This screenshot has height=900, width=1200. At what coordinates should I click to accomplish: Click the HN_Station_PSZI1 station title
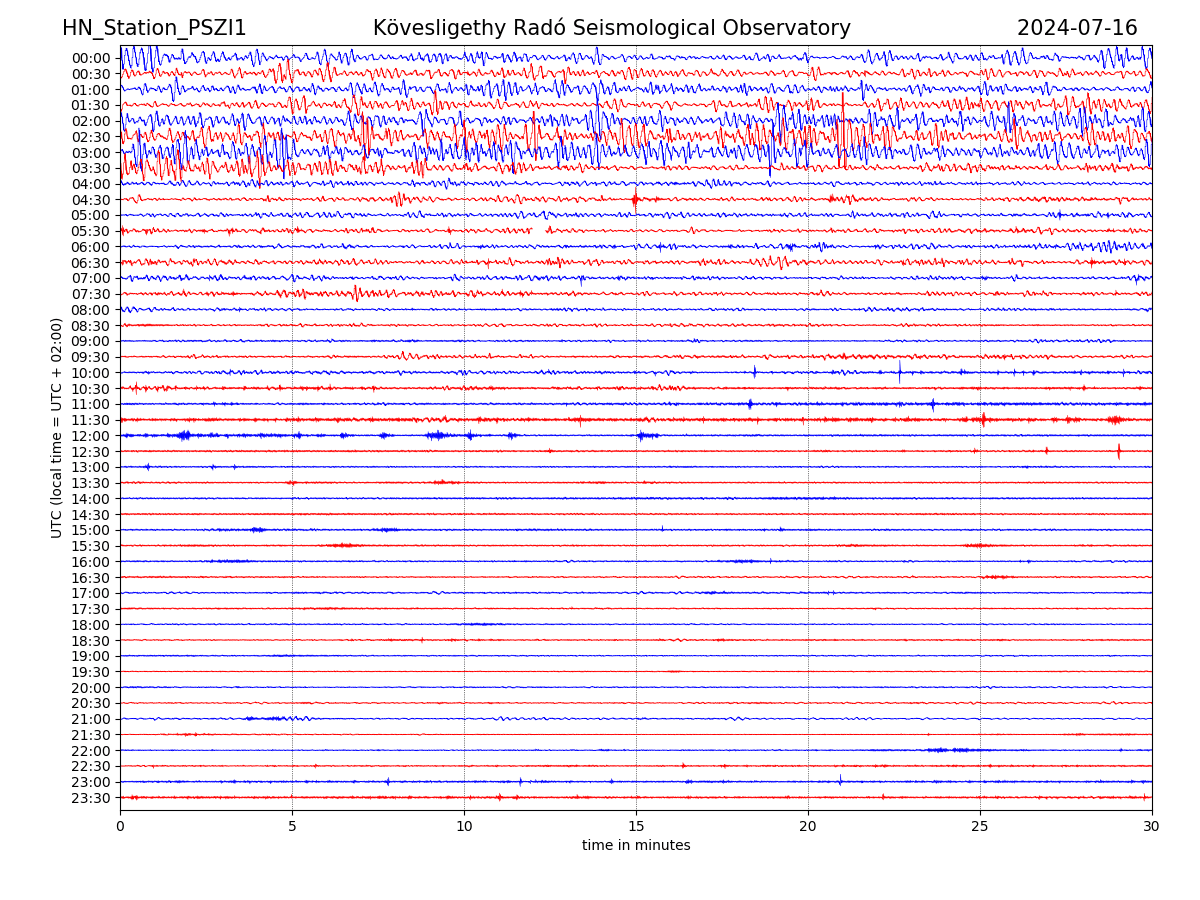(154, 28)
